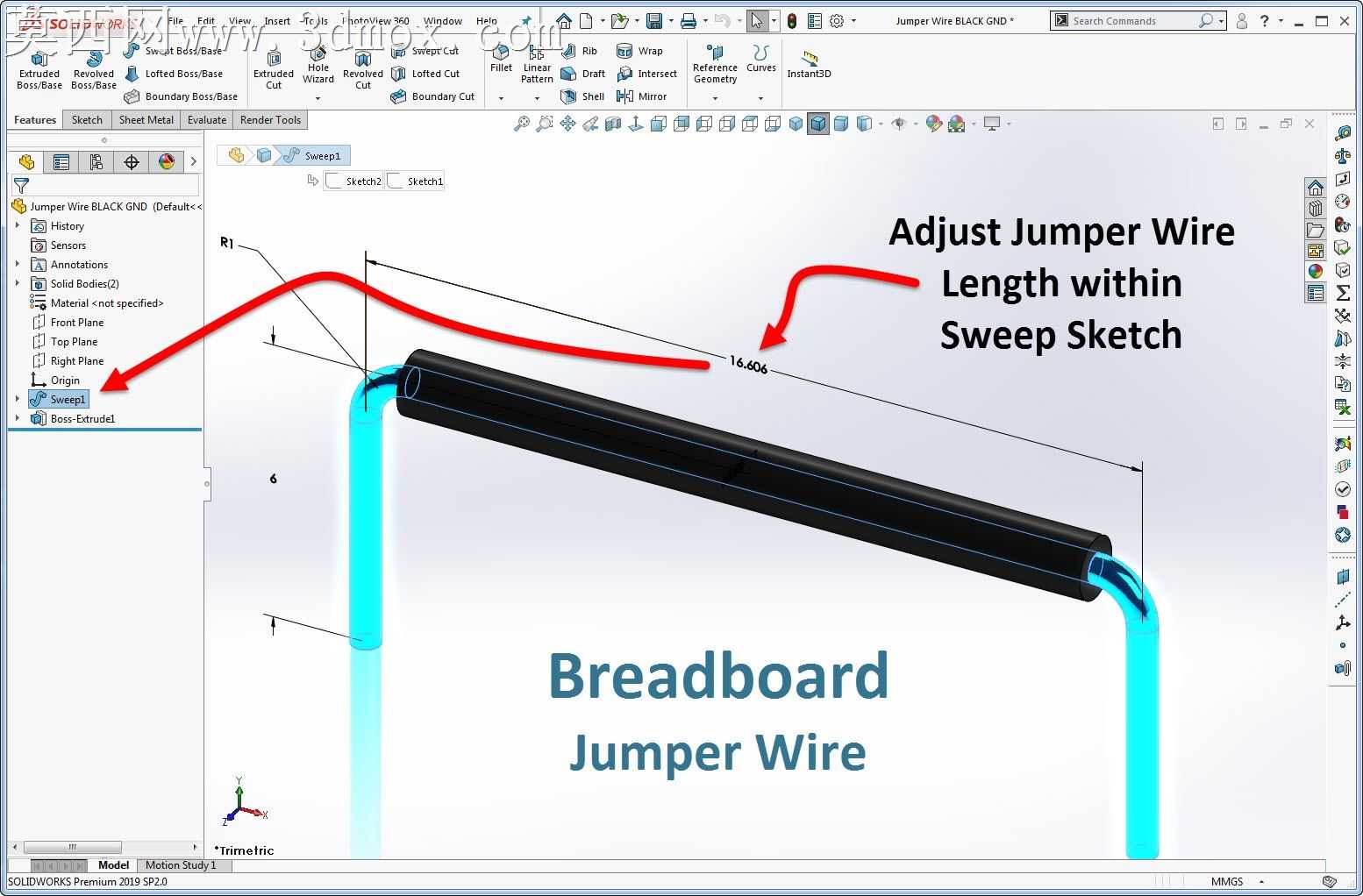
Task: Click Sketch2 in the breadcrumb
Action: click(353, 181)
